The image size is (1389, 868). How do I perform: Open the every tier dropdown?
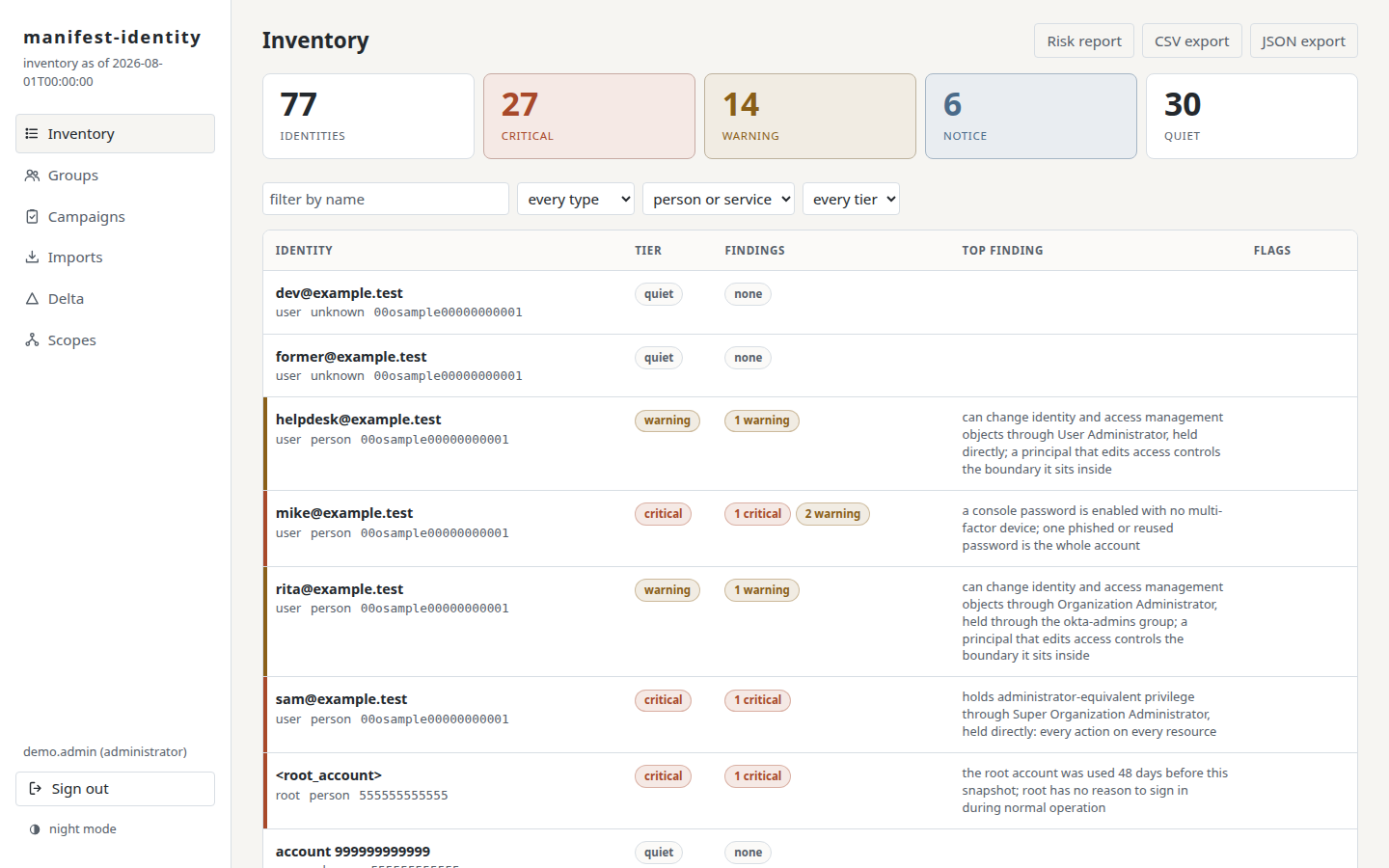[x=851, y=199]
